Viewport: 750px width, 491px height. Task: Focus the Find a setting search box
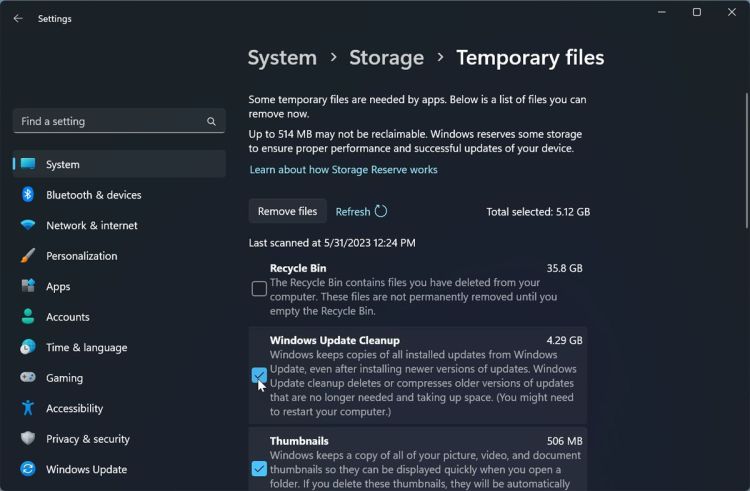coord(110,121)
